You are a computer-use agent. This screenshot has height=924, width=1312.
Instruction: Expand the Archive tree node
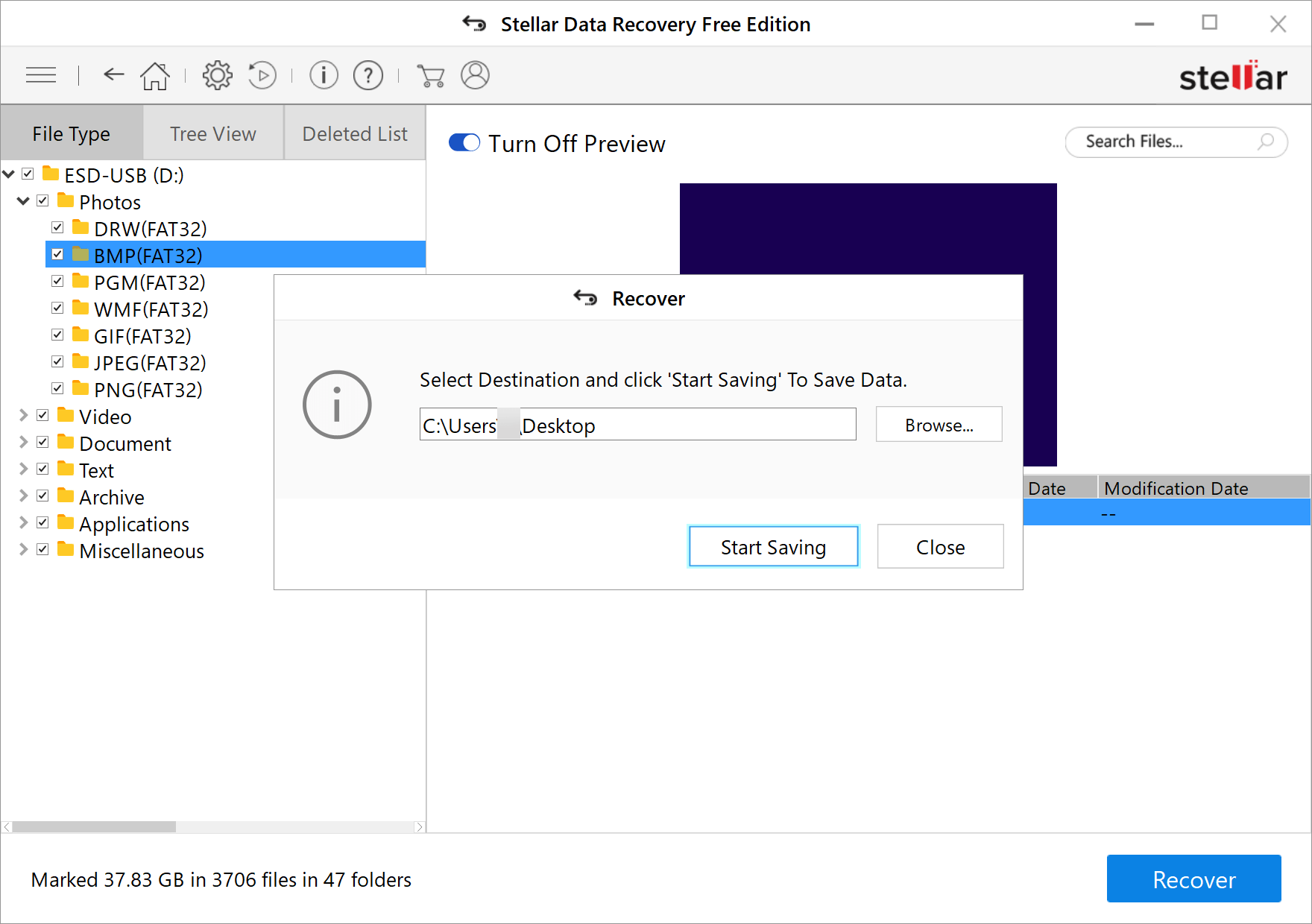(23, 496)
